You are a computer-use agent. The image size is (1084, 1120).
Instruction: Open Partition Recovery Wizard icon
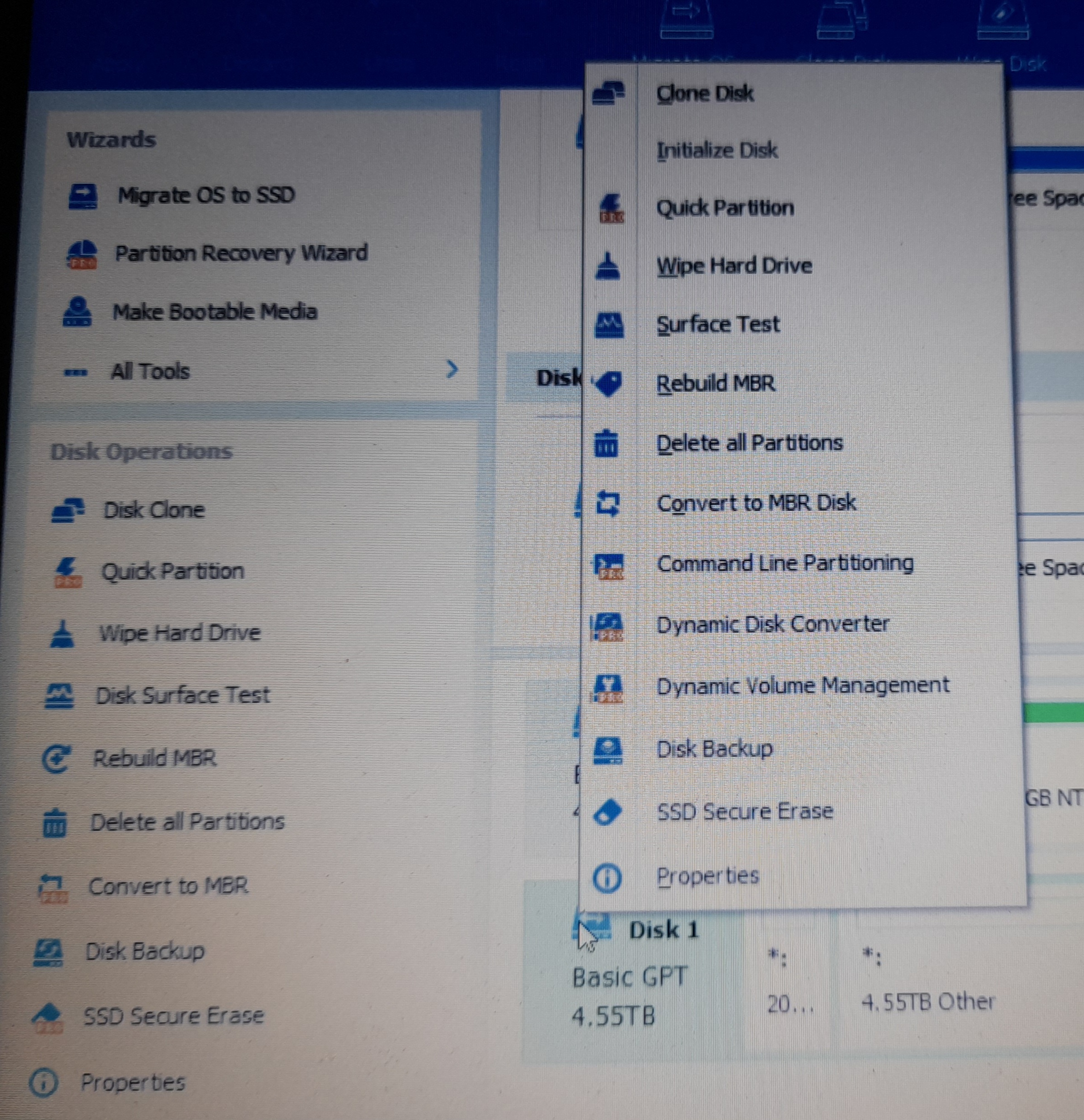point(82,254)
